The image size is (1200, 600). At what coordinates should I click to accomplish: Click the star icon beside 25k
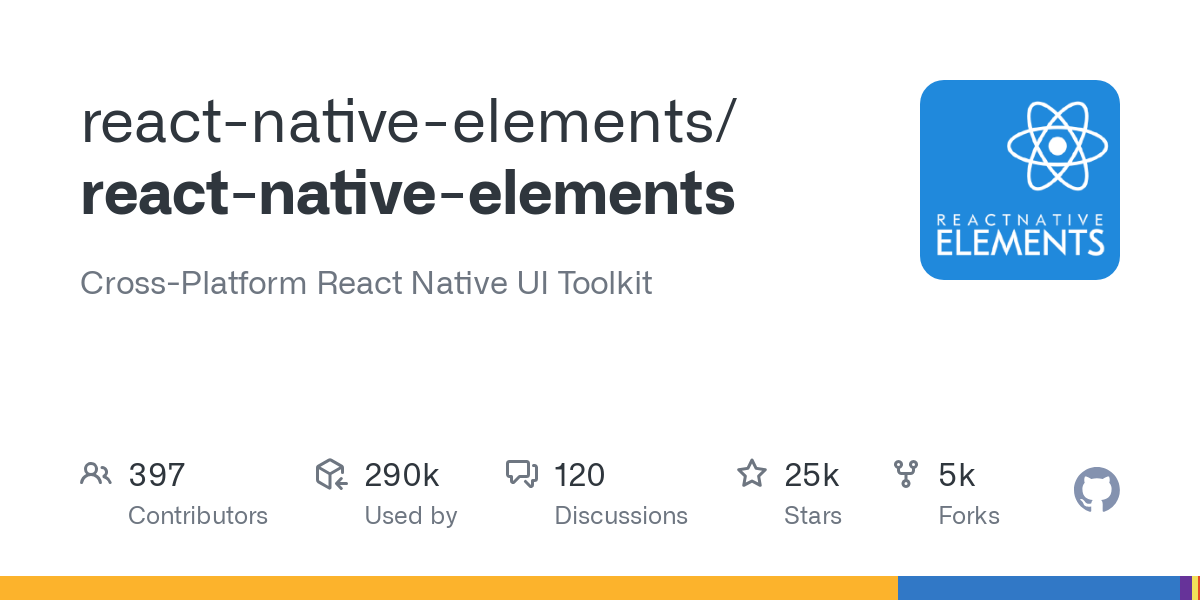coord(751,474)
